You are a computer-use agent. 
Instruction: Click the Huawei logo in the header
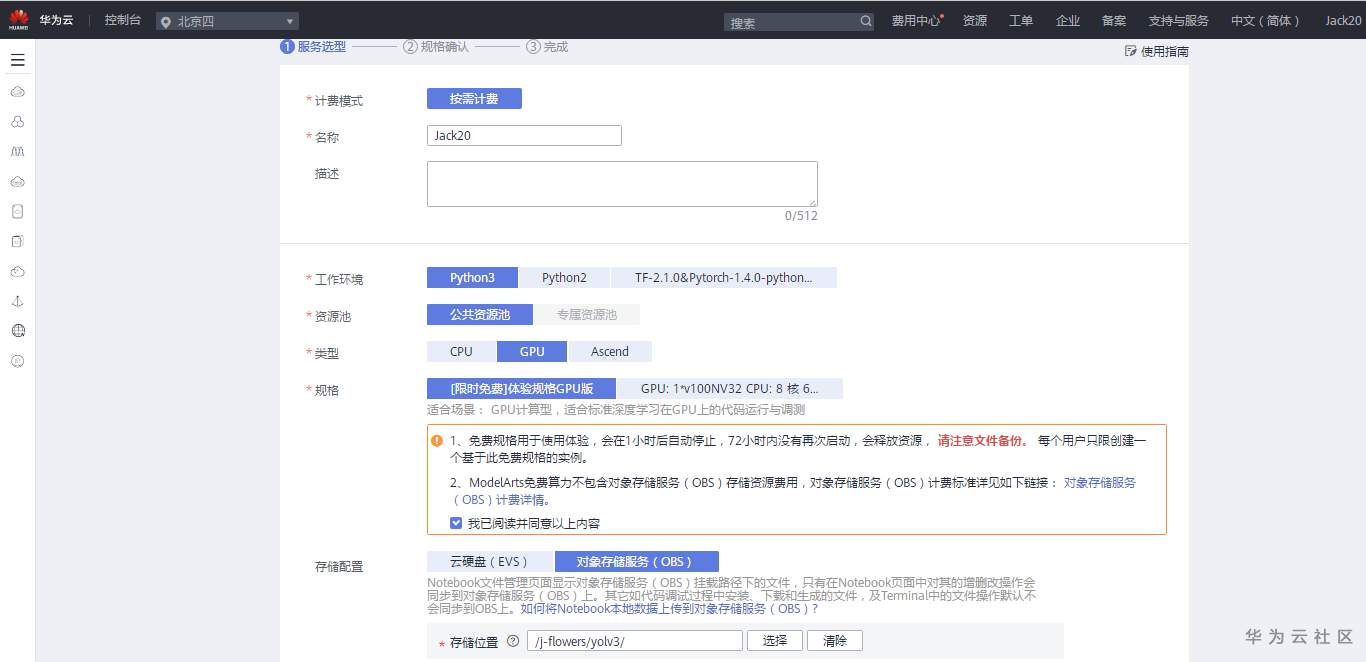18,20
